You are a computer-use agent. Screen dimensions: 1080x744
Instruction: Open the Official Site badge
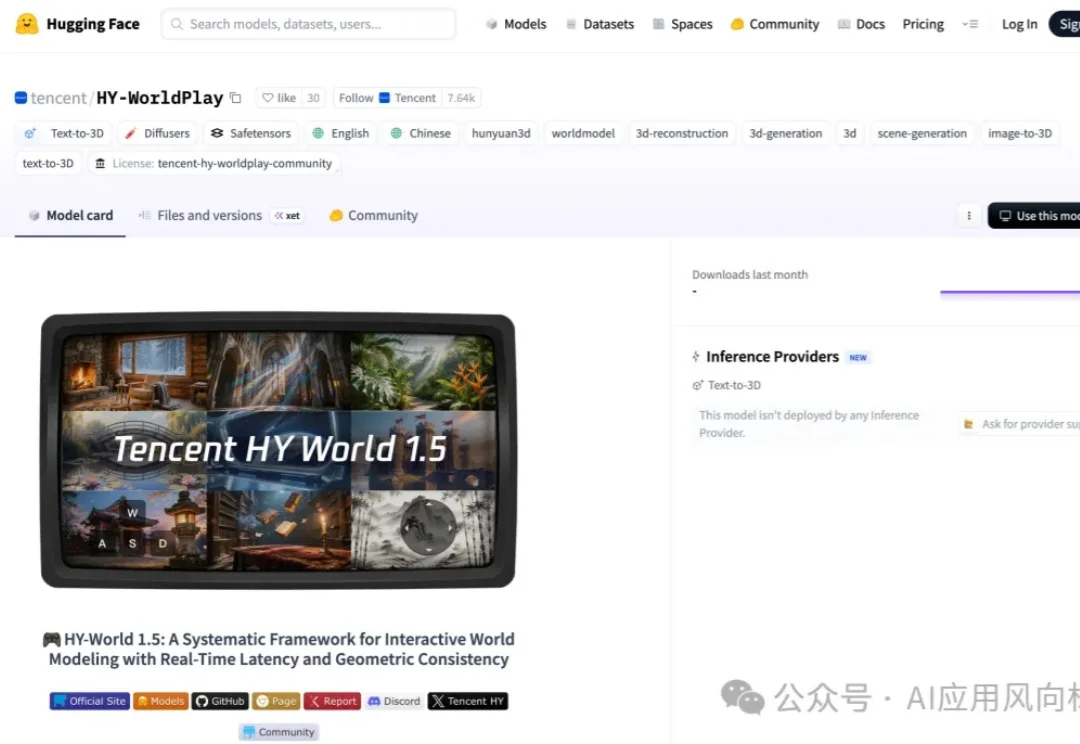tap(90, 701)
